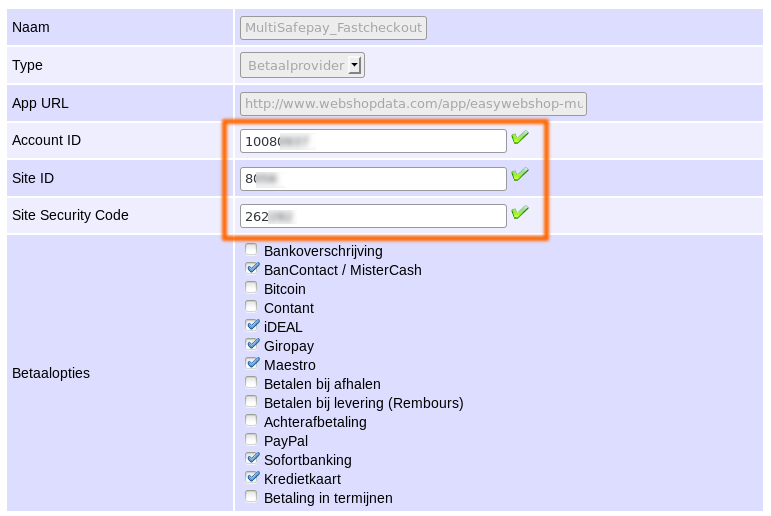This screenshot has height=516, width=771.
Task: Click the Naam field with MultiSafepay_Fastcheckout
Action: 333,28
